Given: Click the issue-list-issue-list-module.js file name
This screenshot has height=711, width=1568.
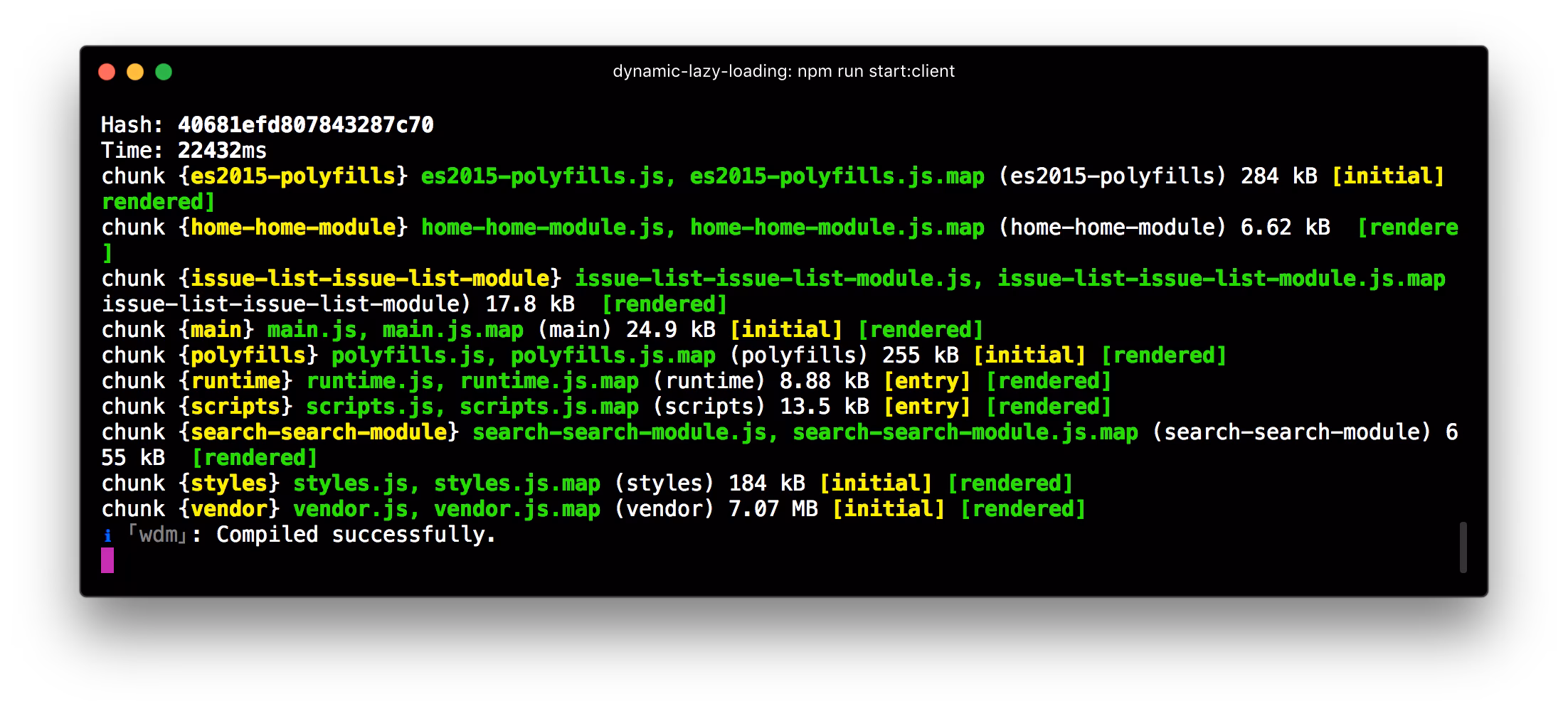Looking at the screenshot, I should [x=773, y=279].
